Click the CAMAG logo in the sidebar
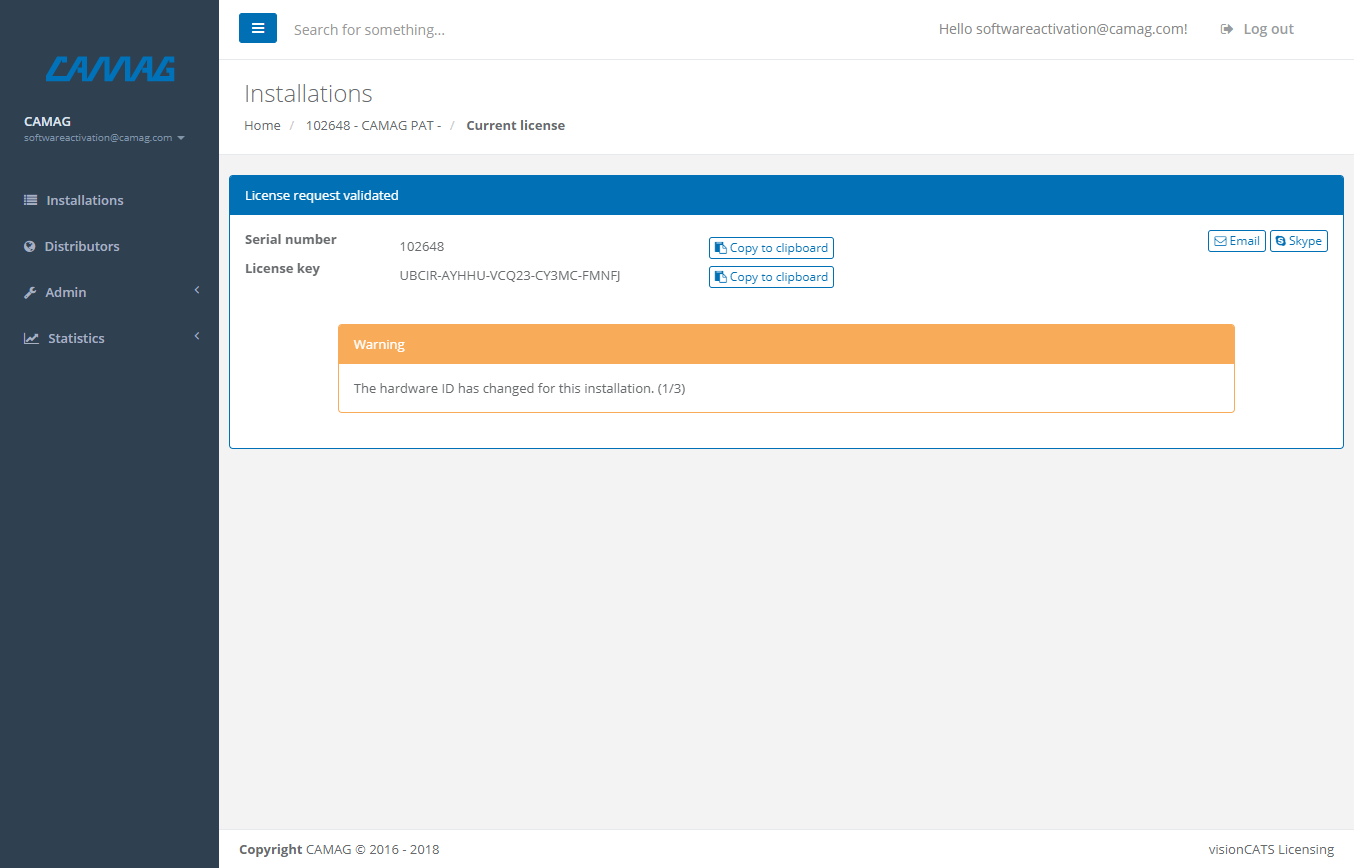1354x868 pixels. point(109,69)
